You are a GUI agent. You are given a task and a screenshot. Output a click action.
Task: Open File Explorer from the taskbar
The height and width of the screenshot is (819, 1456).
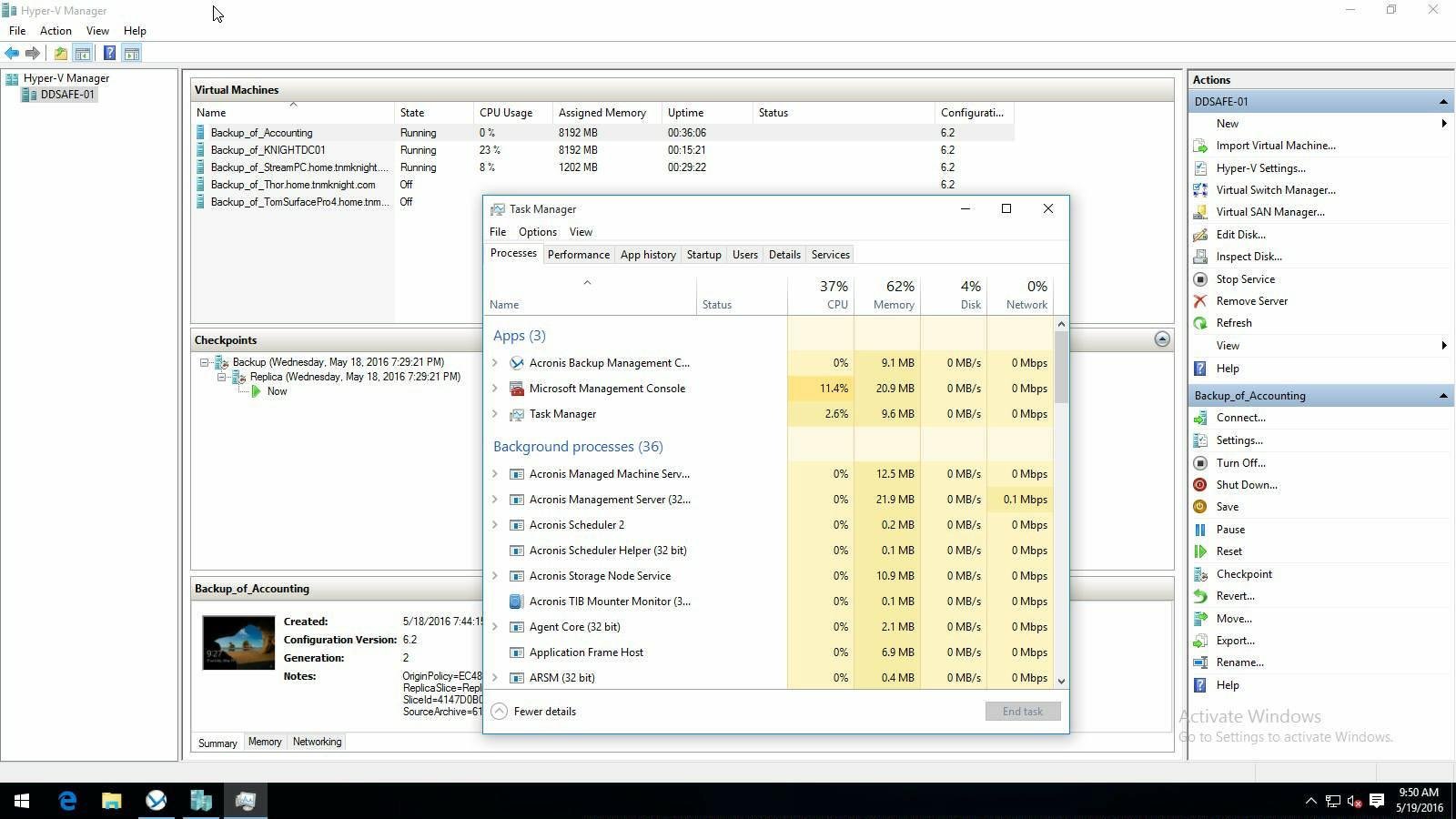tap(111, 801)
